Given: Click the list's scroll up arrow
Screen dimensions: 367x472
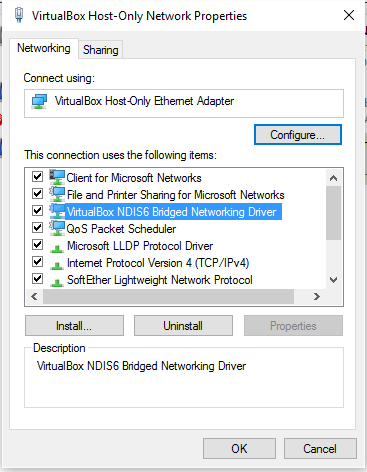Looking at the screenshot, I should 333,178.
